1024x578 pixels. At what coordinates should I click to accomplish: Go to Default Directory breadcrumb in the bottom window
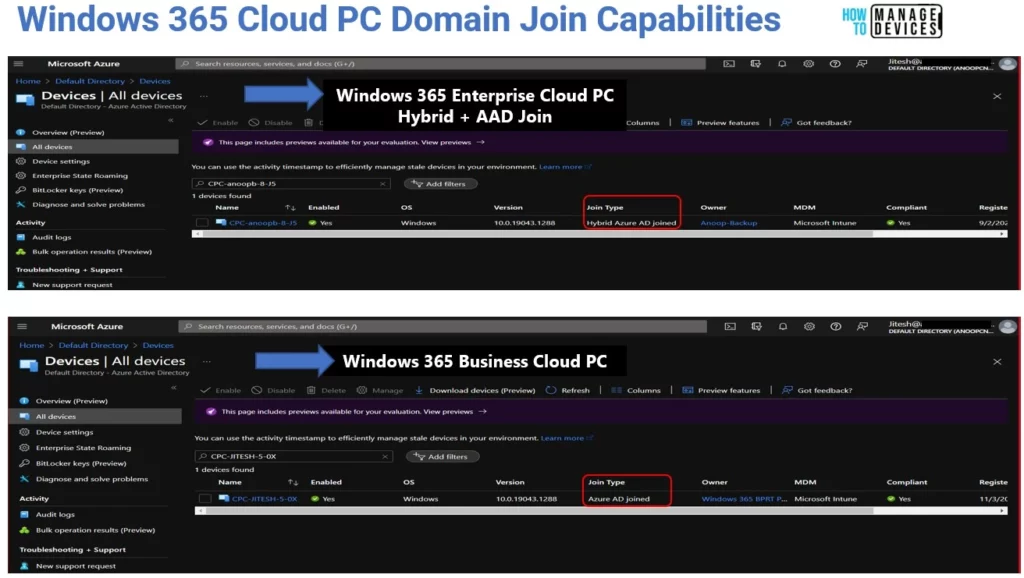[93, 345]
